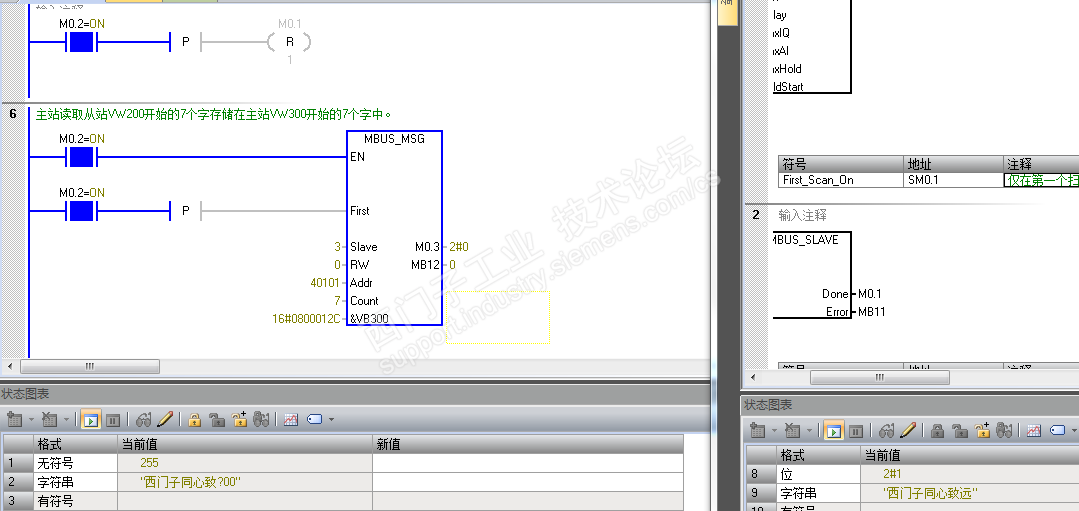The image size is (1079, 511).
Task: Click the 字符串 format cell in master row 2
Action: point(74,482)
